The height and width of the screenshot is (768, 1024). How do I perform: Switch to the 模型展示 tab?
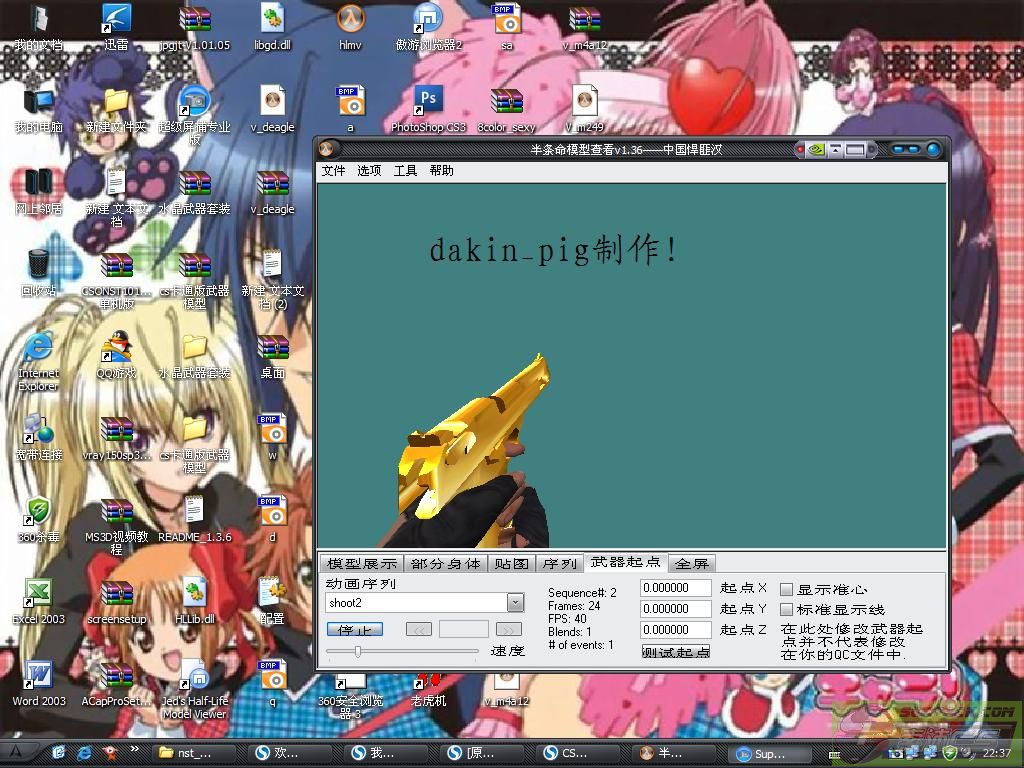click(x=362, y=563)
